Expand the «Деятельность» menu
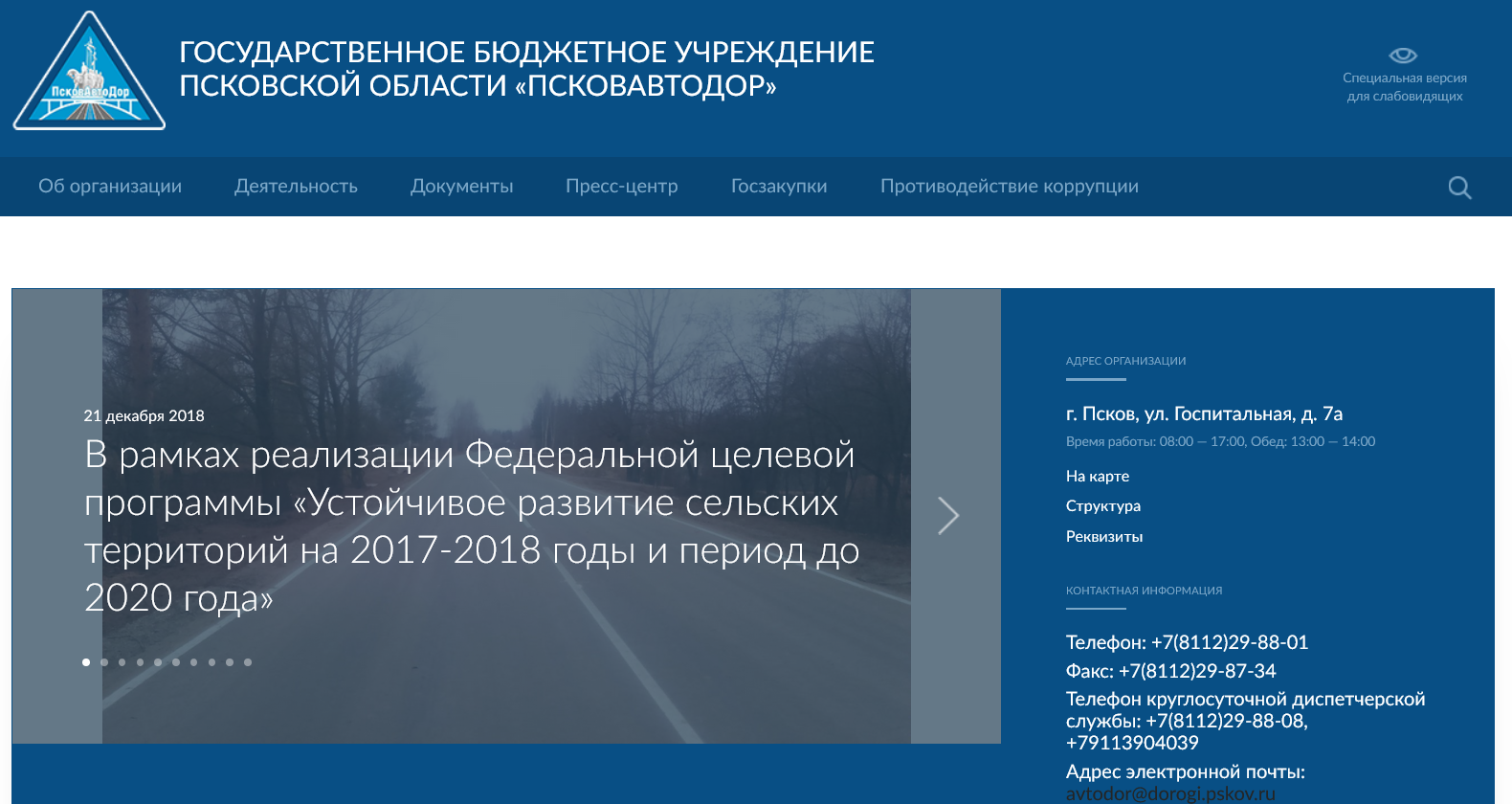The height and width of the screenshot is (804, 1512). pos(296,187)
